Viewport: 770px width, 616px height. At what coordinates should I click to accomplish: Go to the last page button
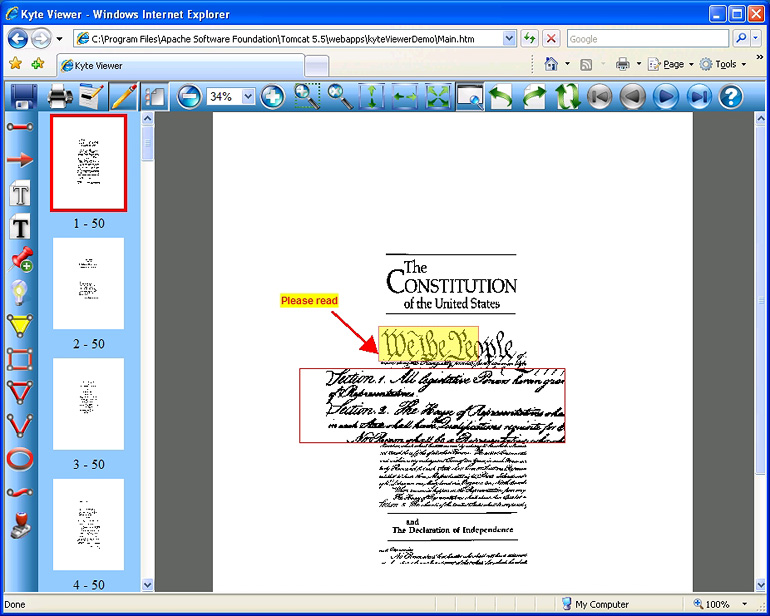699,96
